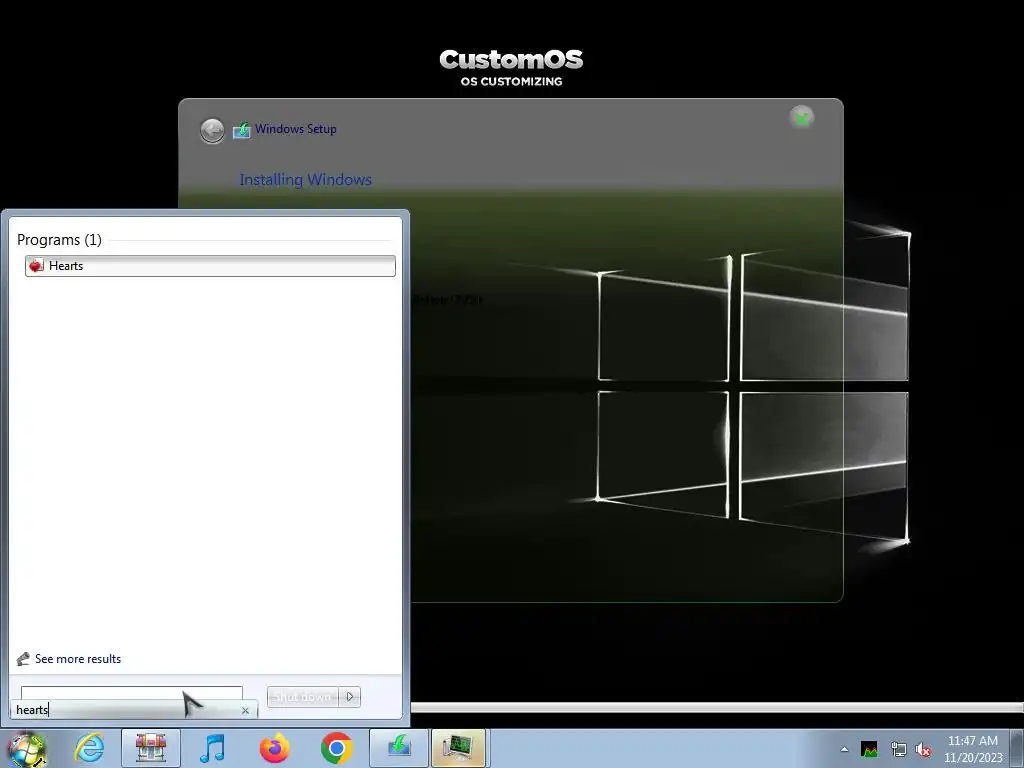
Task: Click the Programs (1) group header
Action: [59, 240]
